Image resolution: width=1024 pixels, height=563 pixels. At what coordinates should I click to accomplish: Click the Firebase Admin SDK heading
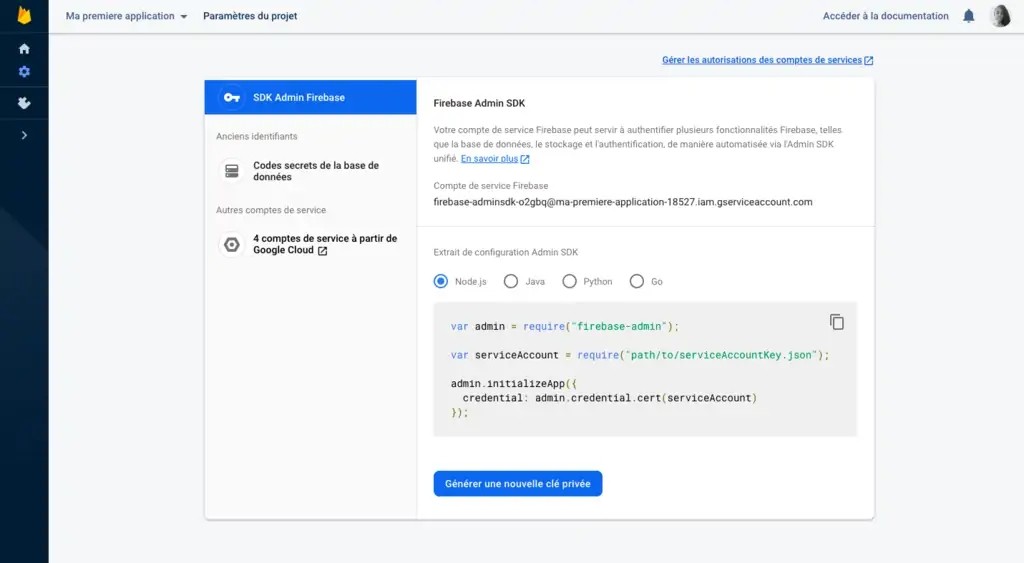tap(479, 103)
